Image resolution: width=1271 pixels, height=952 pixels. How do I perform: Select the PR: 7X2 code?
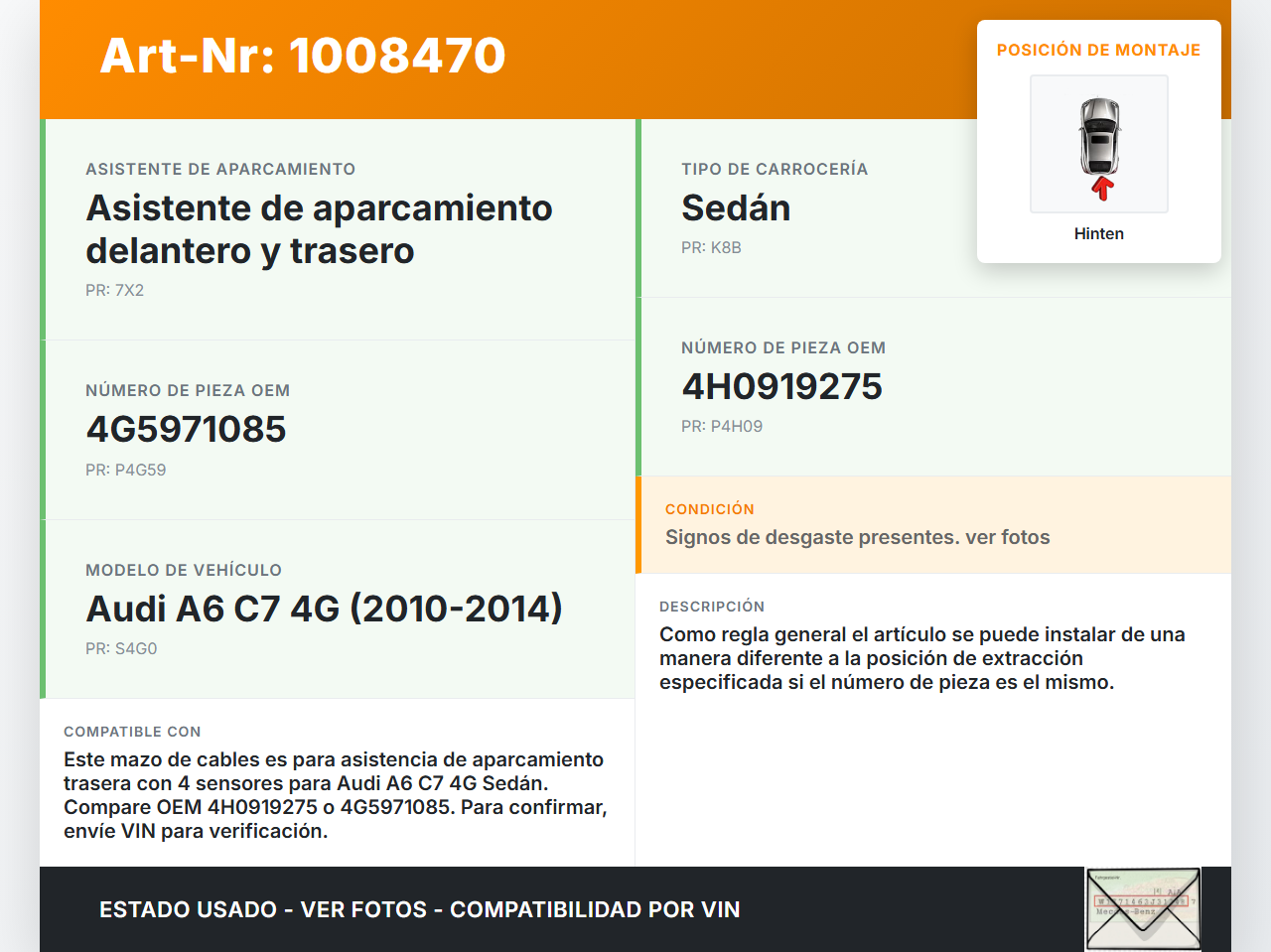tap(115, 290)
